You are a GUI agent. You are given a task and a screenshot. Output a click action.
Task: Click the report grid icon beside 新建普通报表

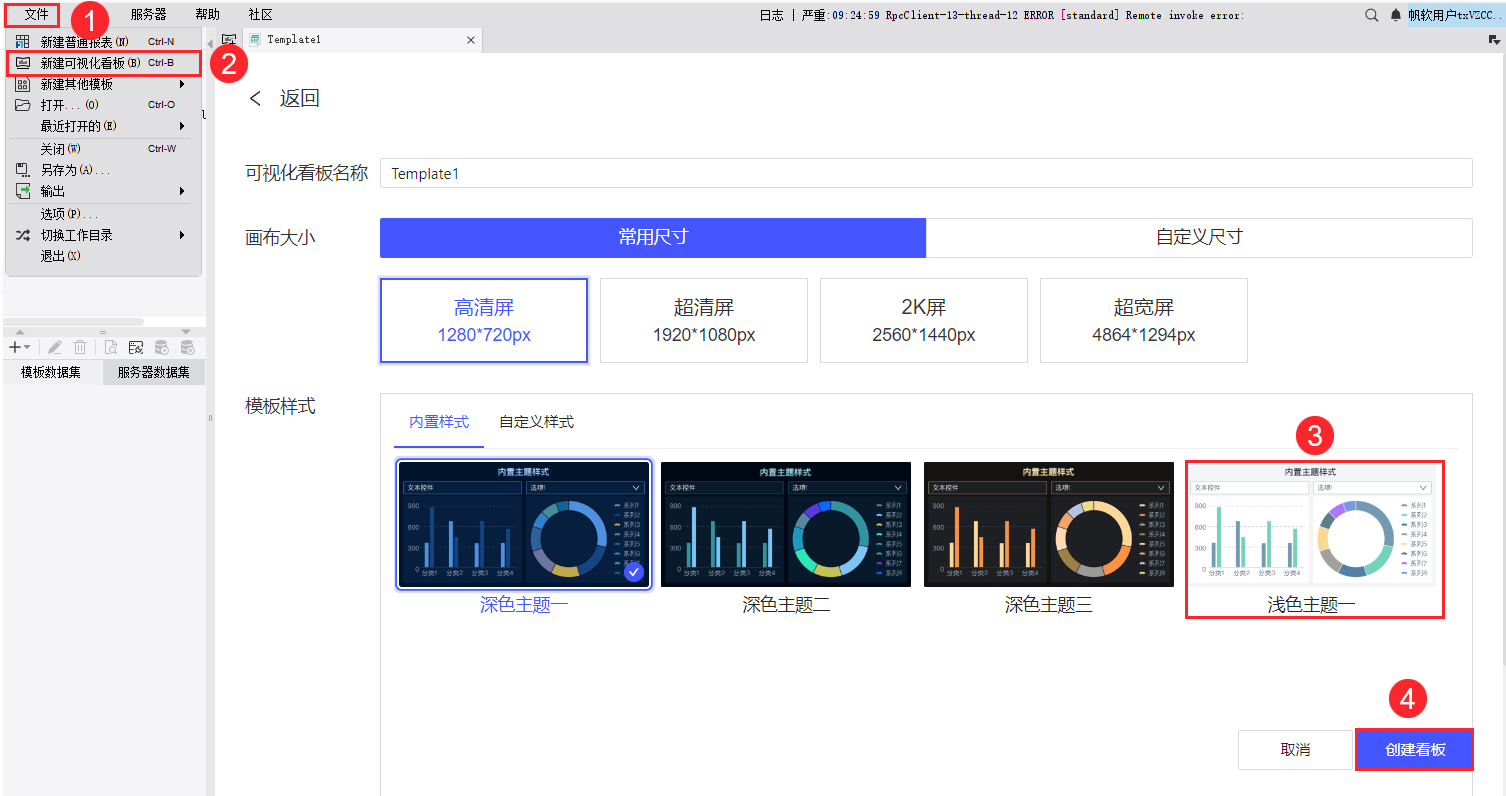tap(22, 42)
